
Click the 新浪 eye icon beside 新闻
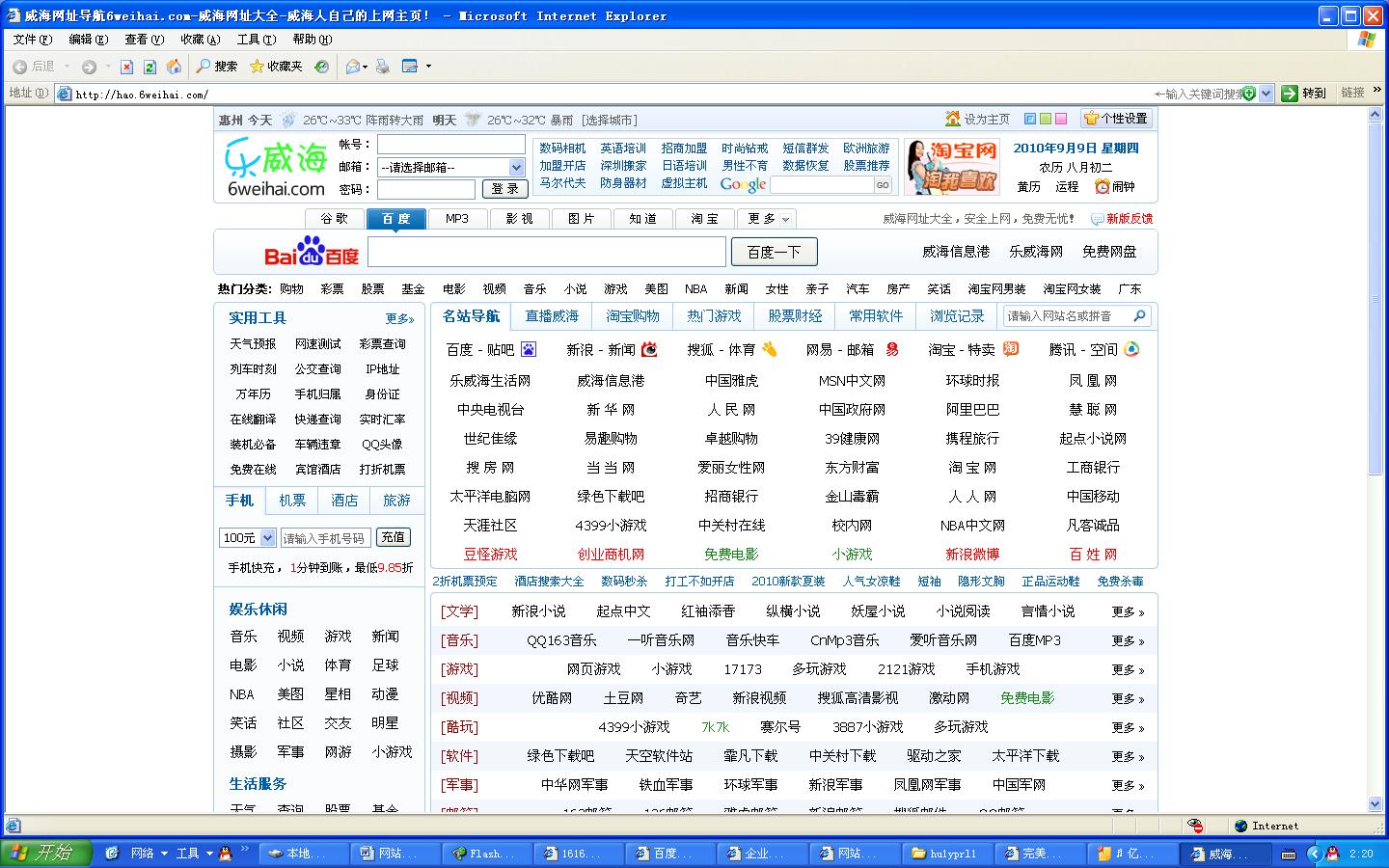tap(649, 349)
